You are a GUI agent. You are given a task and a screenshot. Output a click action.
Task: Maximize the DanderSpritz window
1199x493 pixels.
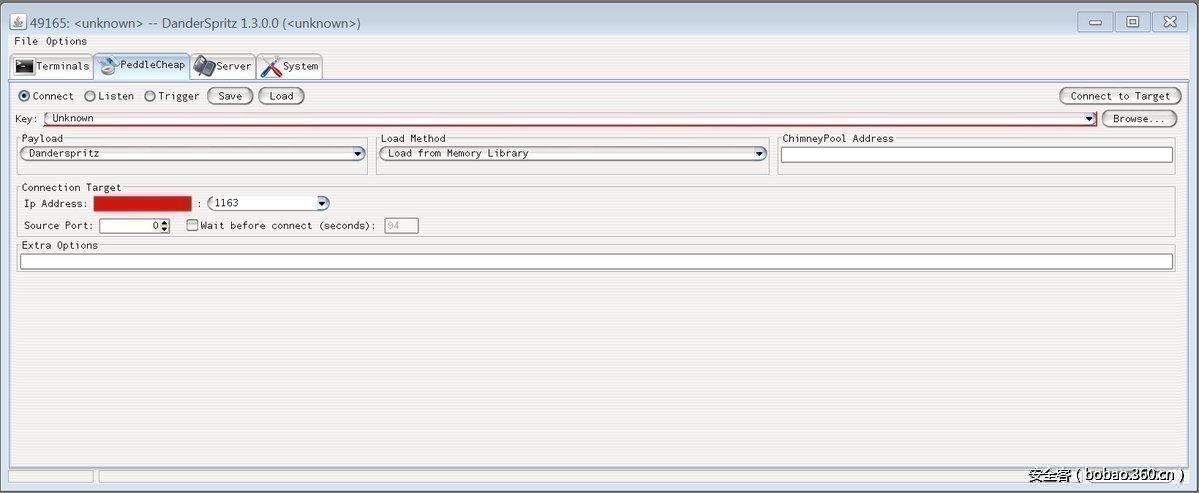pyautogui.click(x=1132, y=22)
